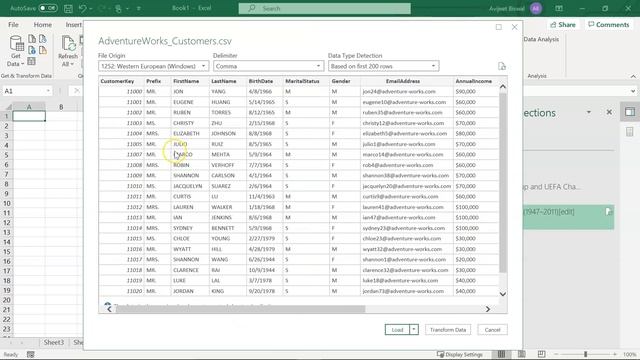Click the preview file icon in the import dialog

[x=502, y=66]
